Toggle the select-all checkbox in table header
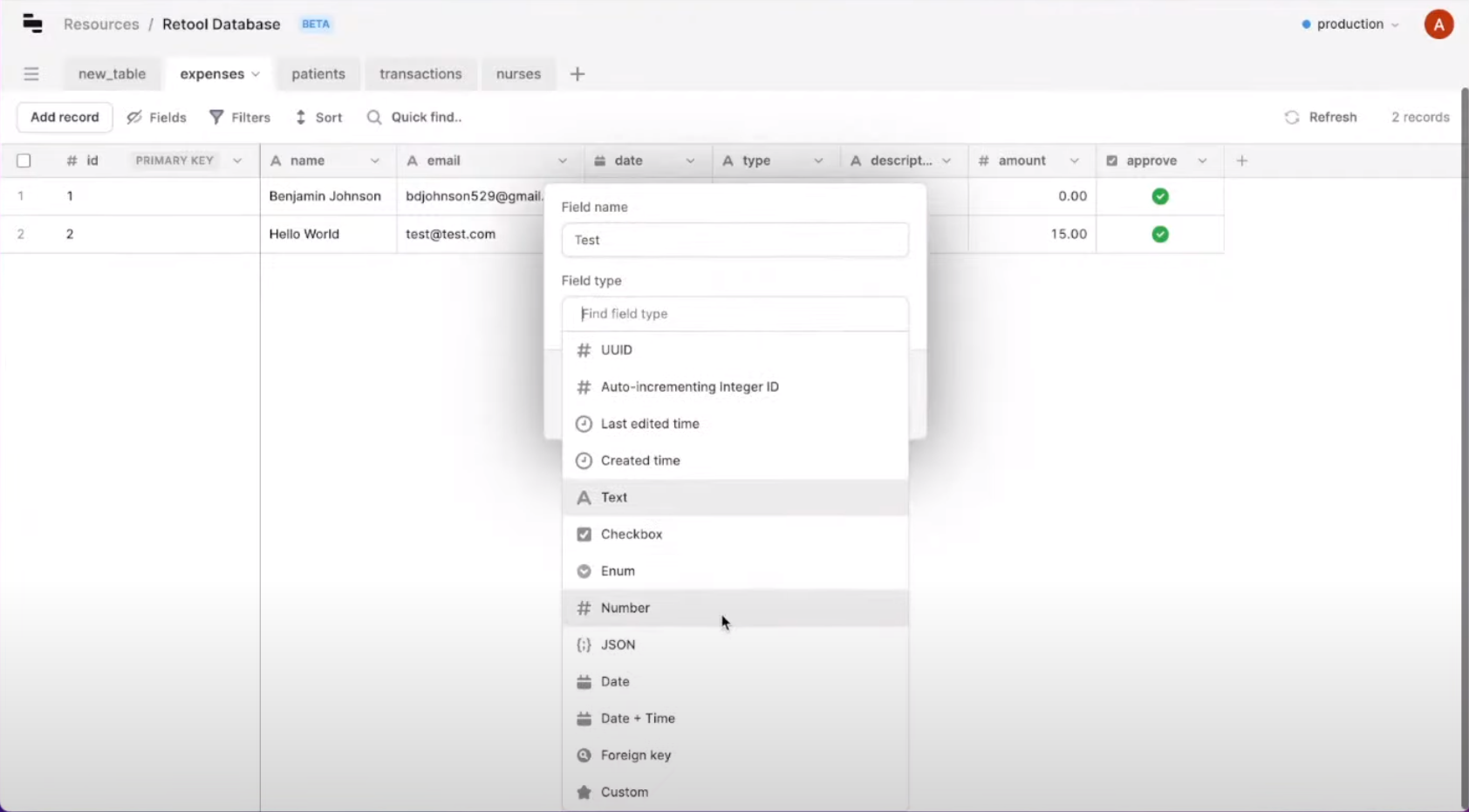Image resolution: width=1469 pixels, height=812 pixels. coord(24,160)
